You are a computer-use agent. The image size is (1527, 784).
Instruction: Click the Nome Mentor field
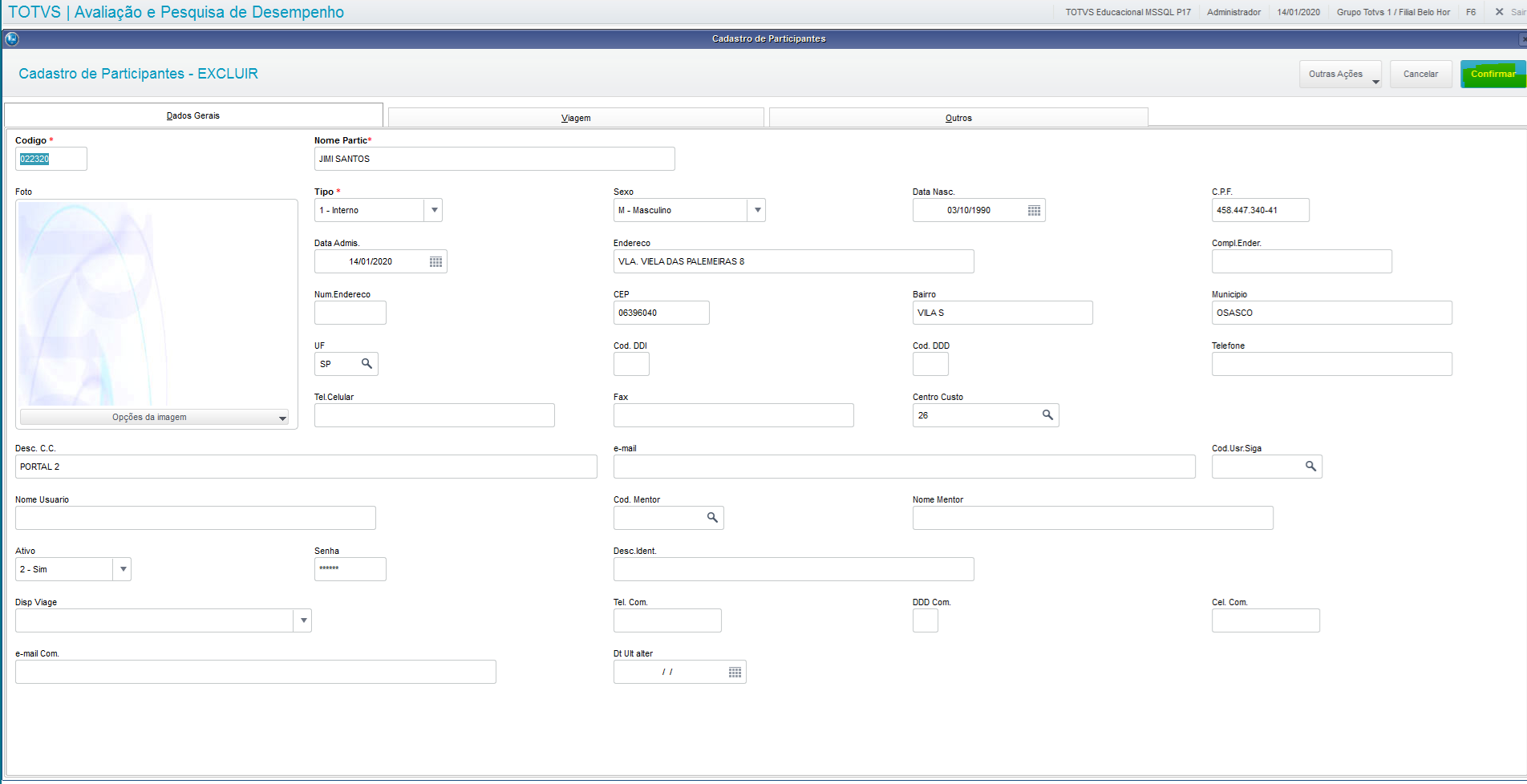[1092, 518]
